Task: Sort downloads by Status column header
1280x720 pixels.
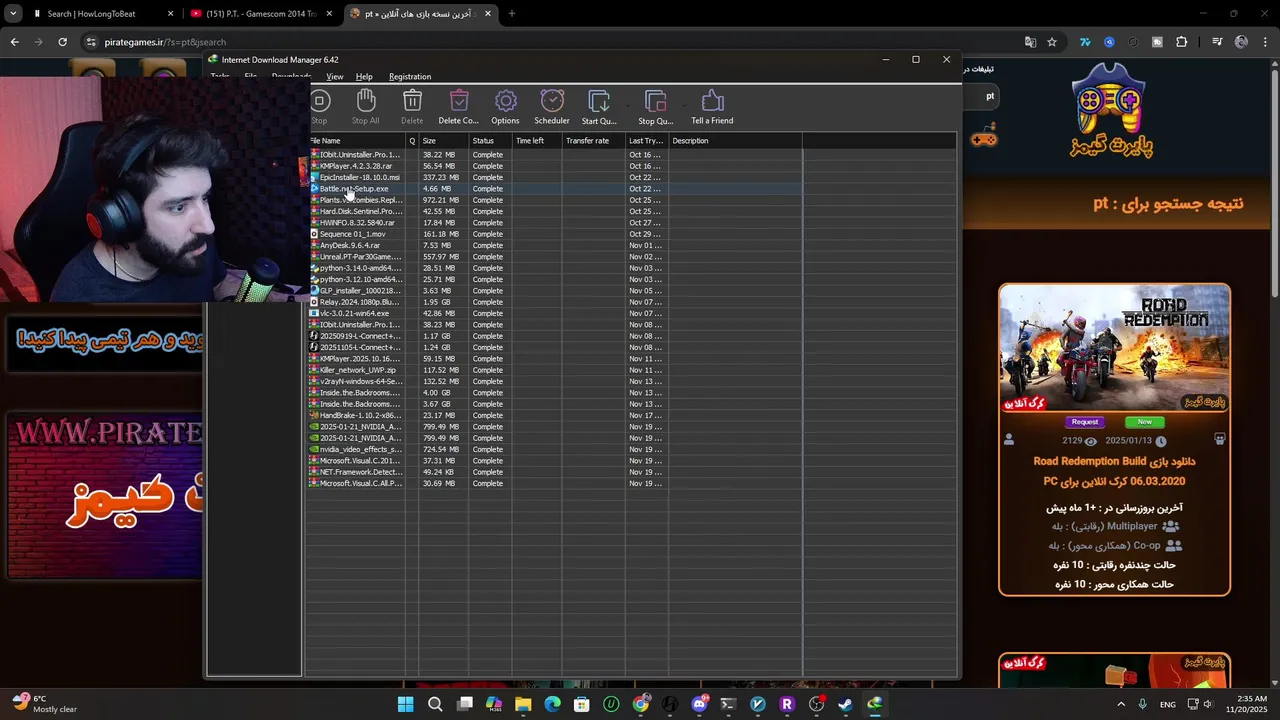Action: [x=490, y=141]
